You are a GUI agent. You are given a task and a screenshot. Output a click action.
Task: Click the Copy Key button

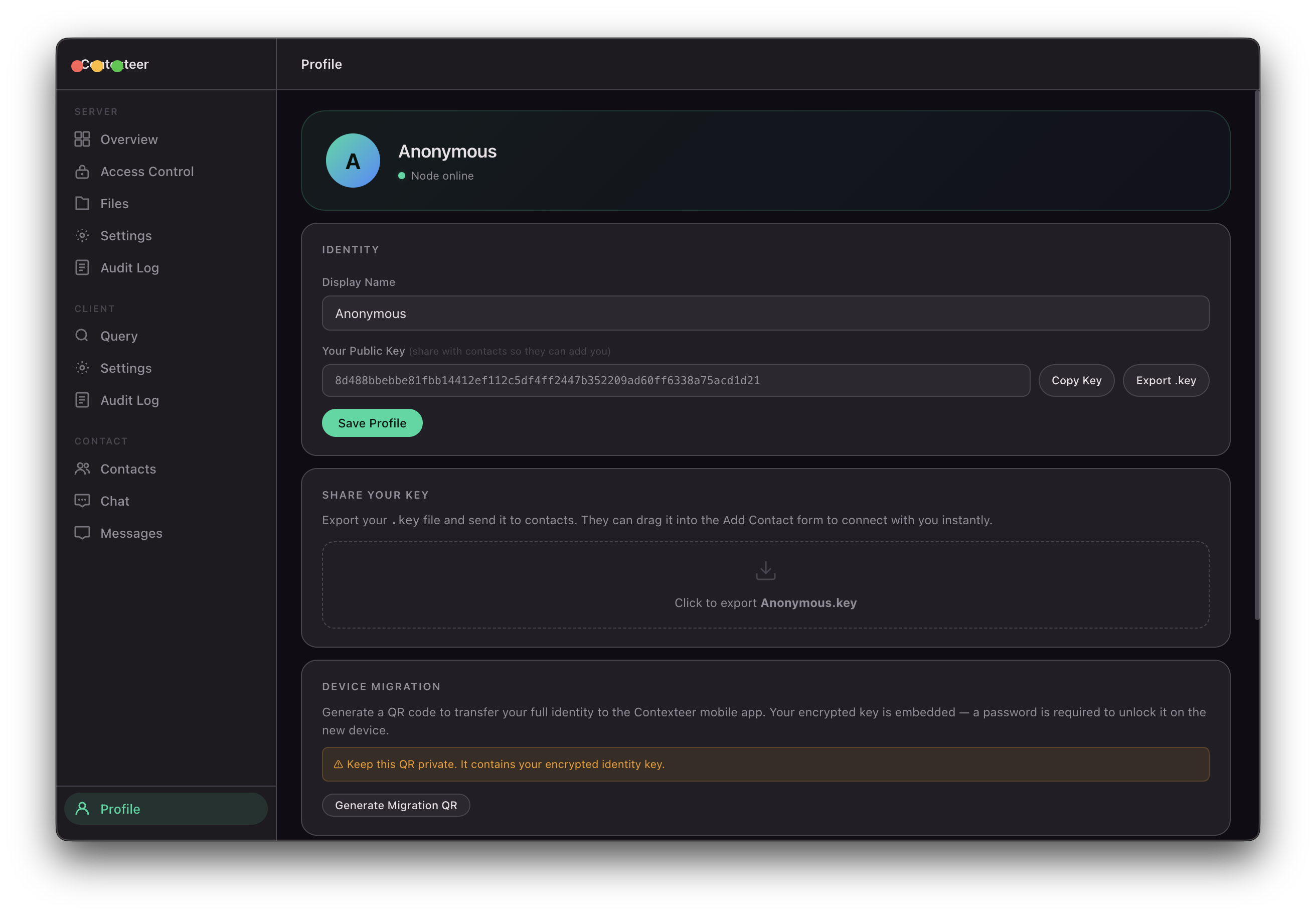1076,381
